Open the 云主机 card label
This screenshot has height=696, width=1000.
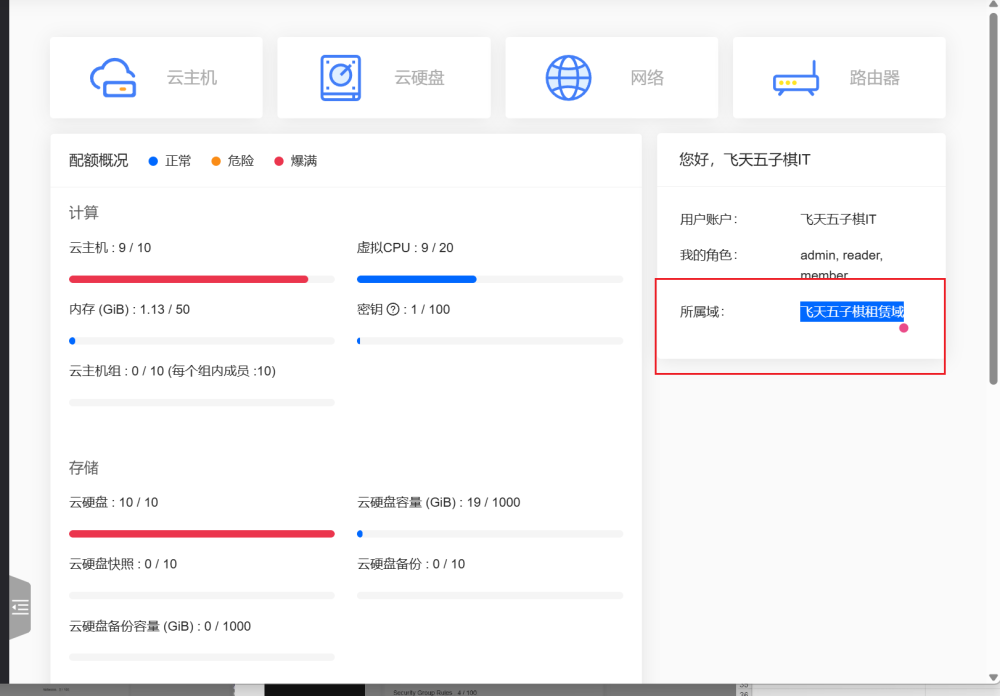pos(192,78)
